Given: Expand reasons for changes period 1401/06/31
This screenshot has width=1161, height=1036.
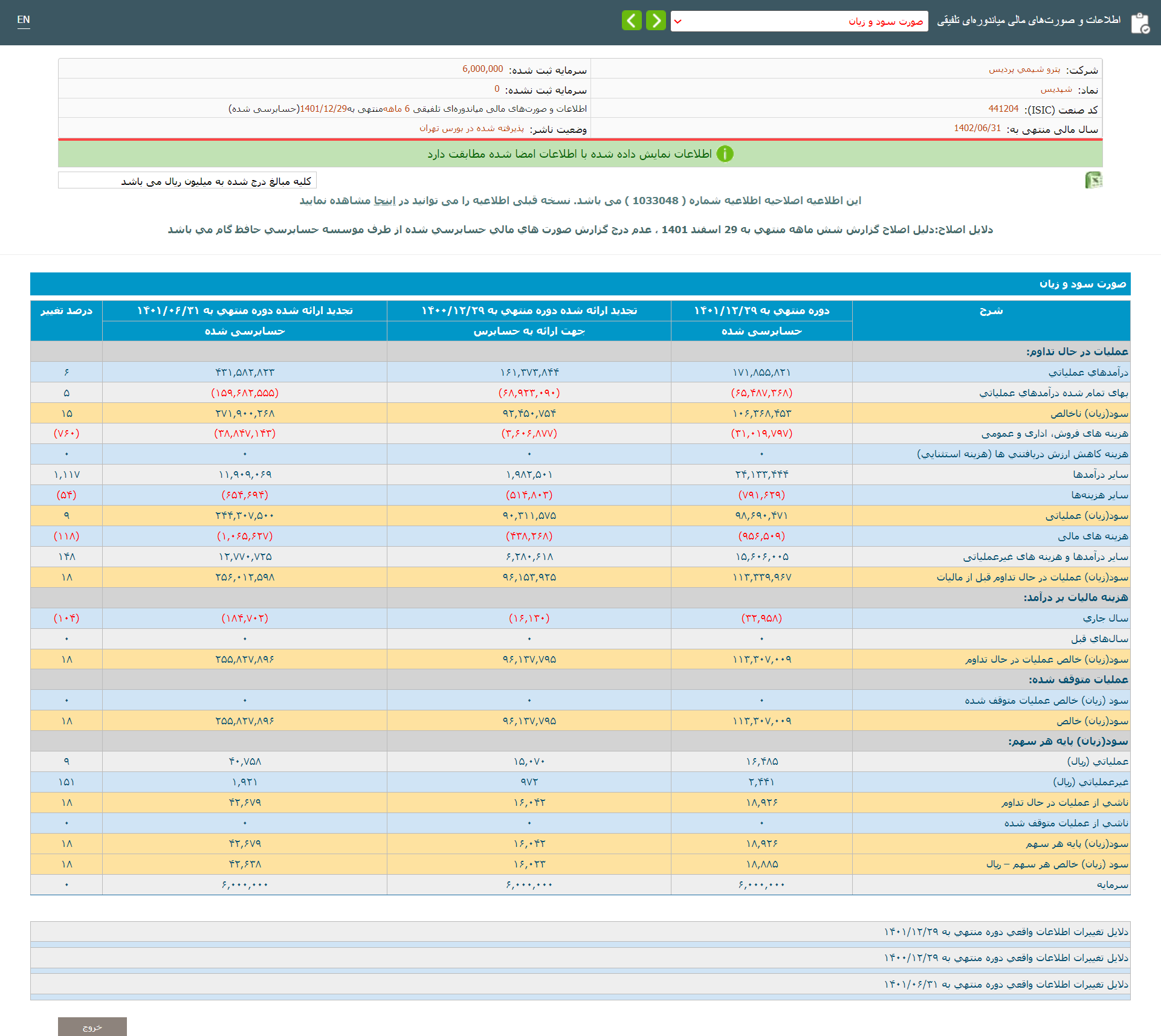Looking at the screenshot, I should coord(1006,984).
